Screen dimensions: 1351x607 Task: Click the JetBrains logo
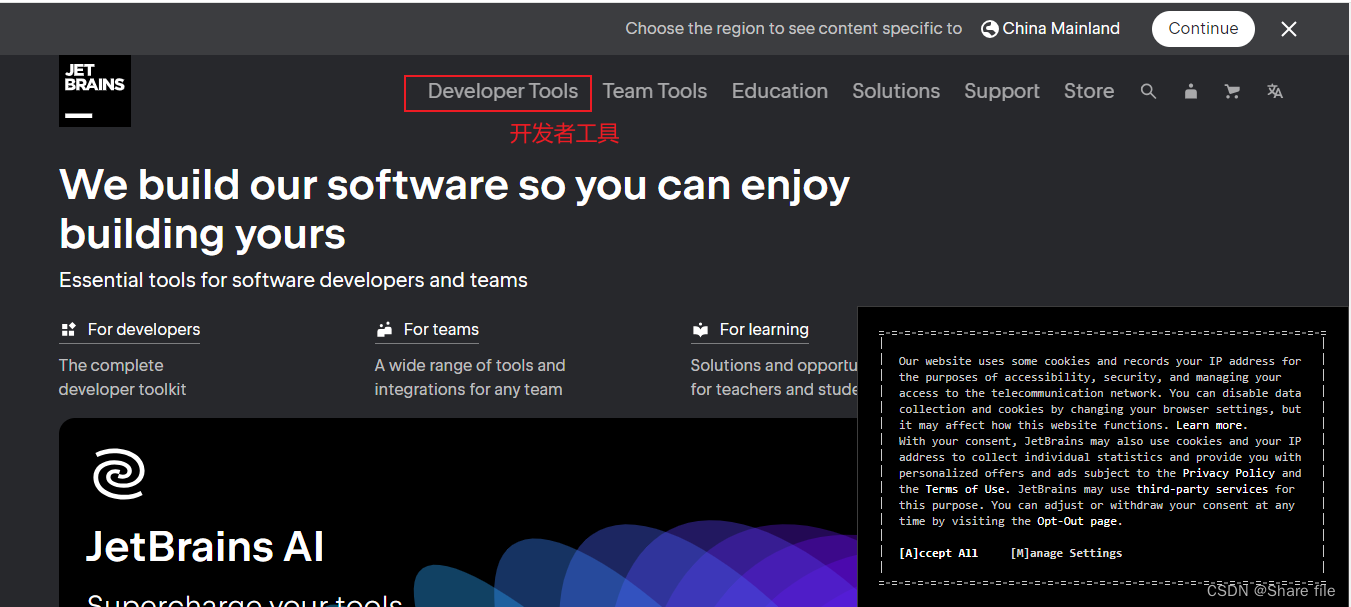[95, 91]
